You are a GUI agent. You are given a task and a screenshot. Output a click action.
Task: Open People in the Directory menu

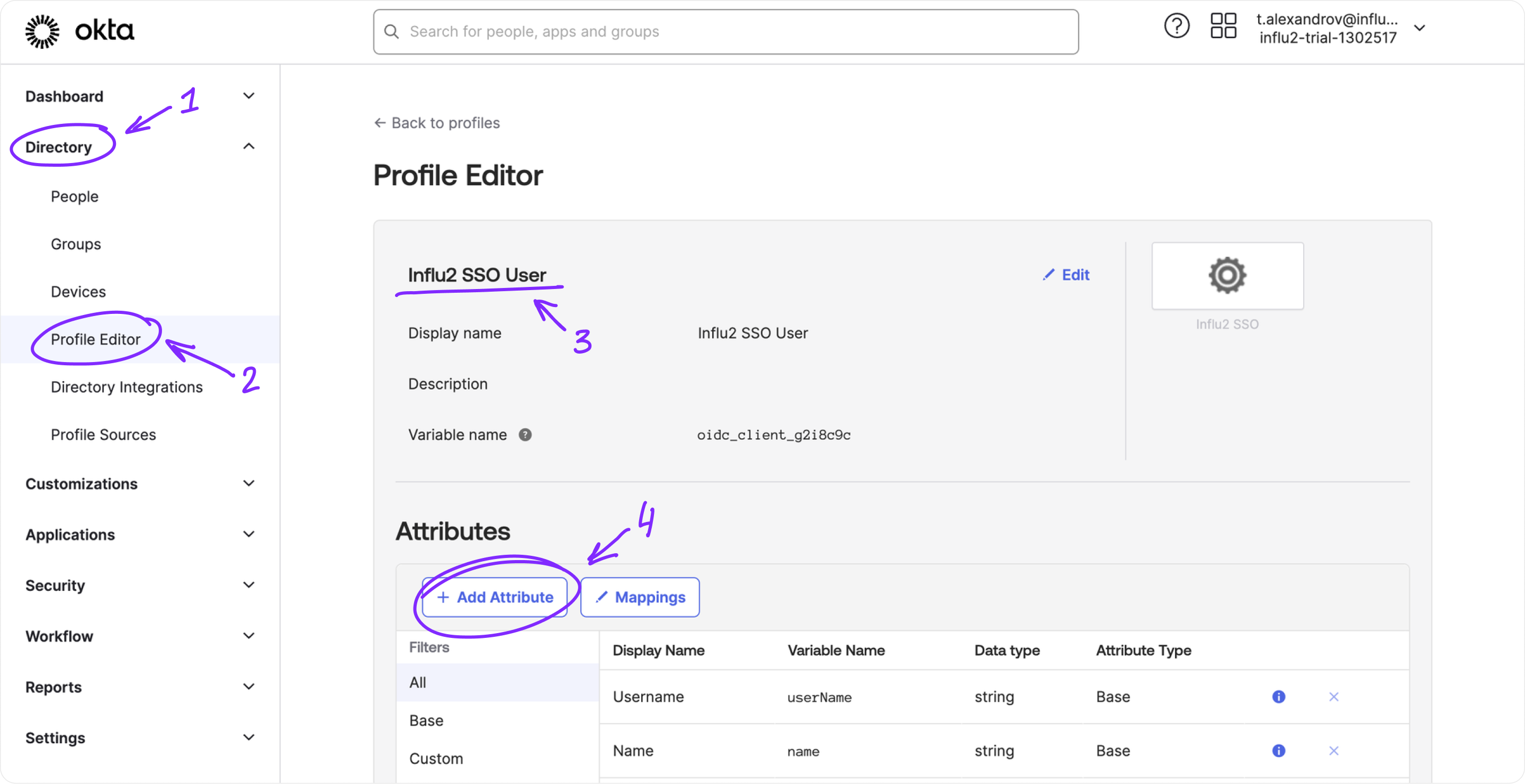[x=75, y=196]
